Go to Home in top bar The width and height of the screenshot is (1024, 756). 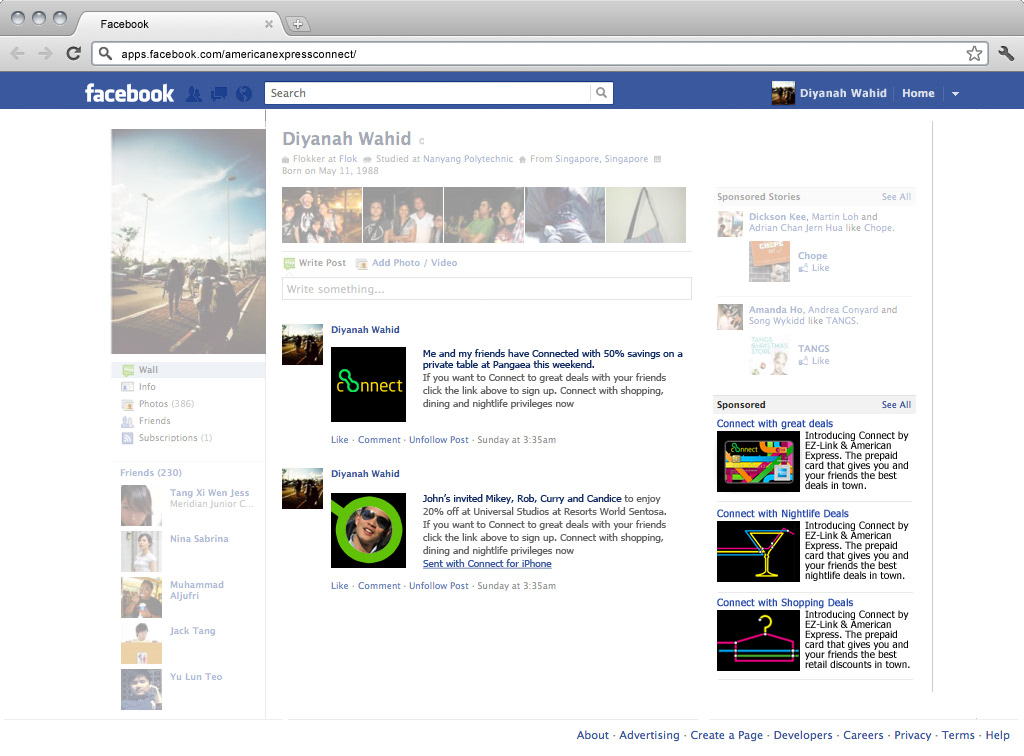pyautogui.click(x=918, y=93)
